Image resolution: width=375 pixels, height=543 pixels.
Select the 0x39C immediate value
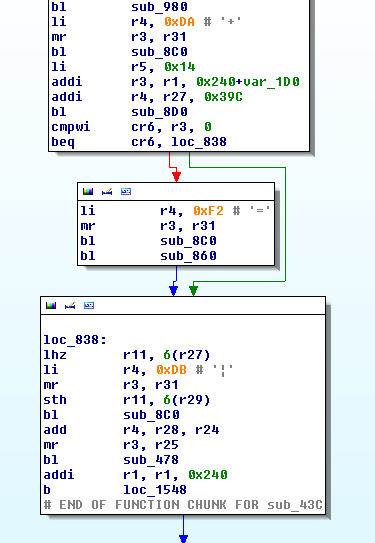[223, 97]
